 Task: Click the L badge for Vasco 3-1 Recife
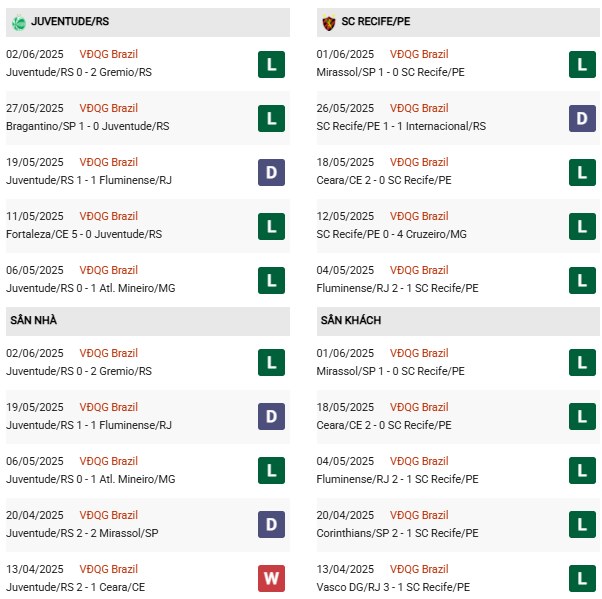582,580
